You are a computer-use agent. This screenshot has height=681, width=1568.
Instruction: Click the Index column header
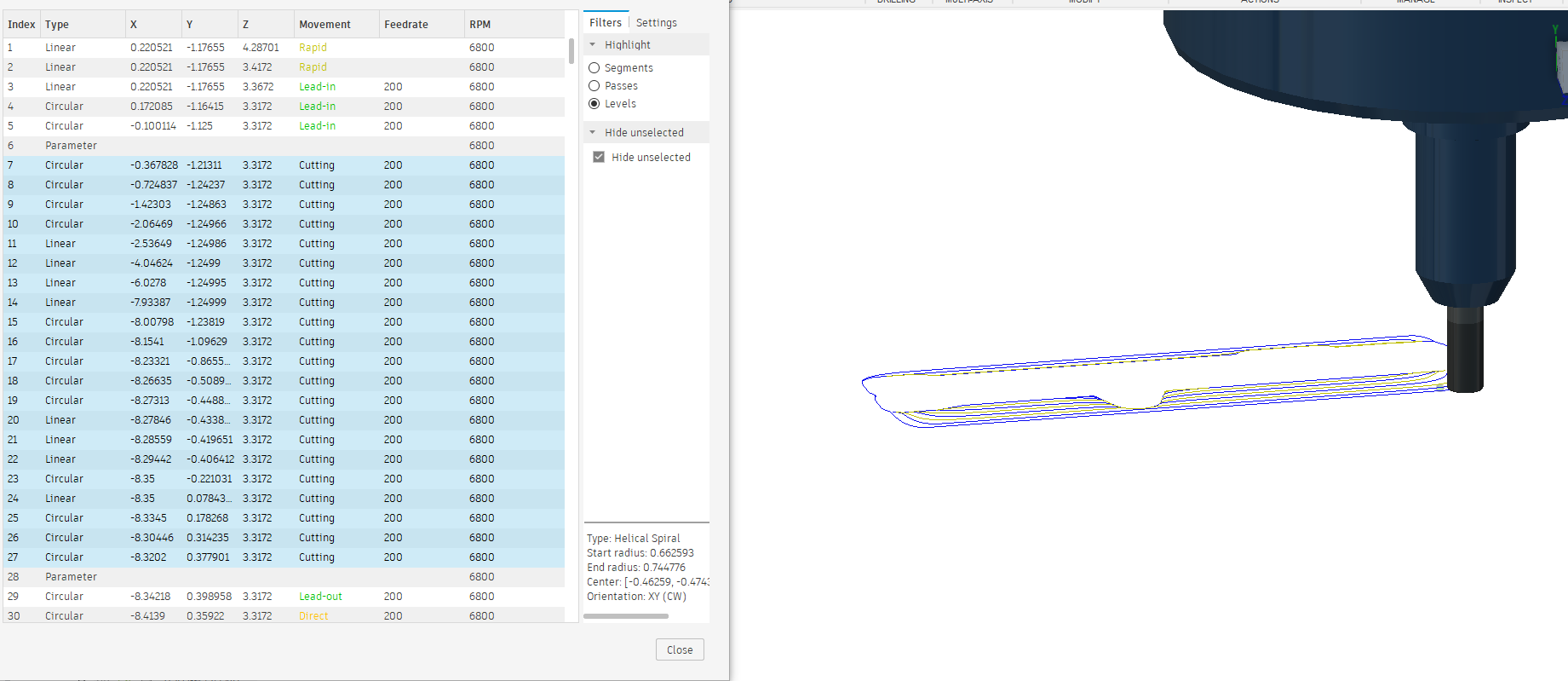(21, 25)
